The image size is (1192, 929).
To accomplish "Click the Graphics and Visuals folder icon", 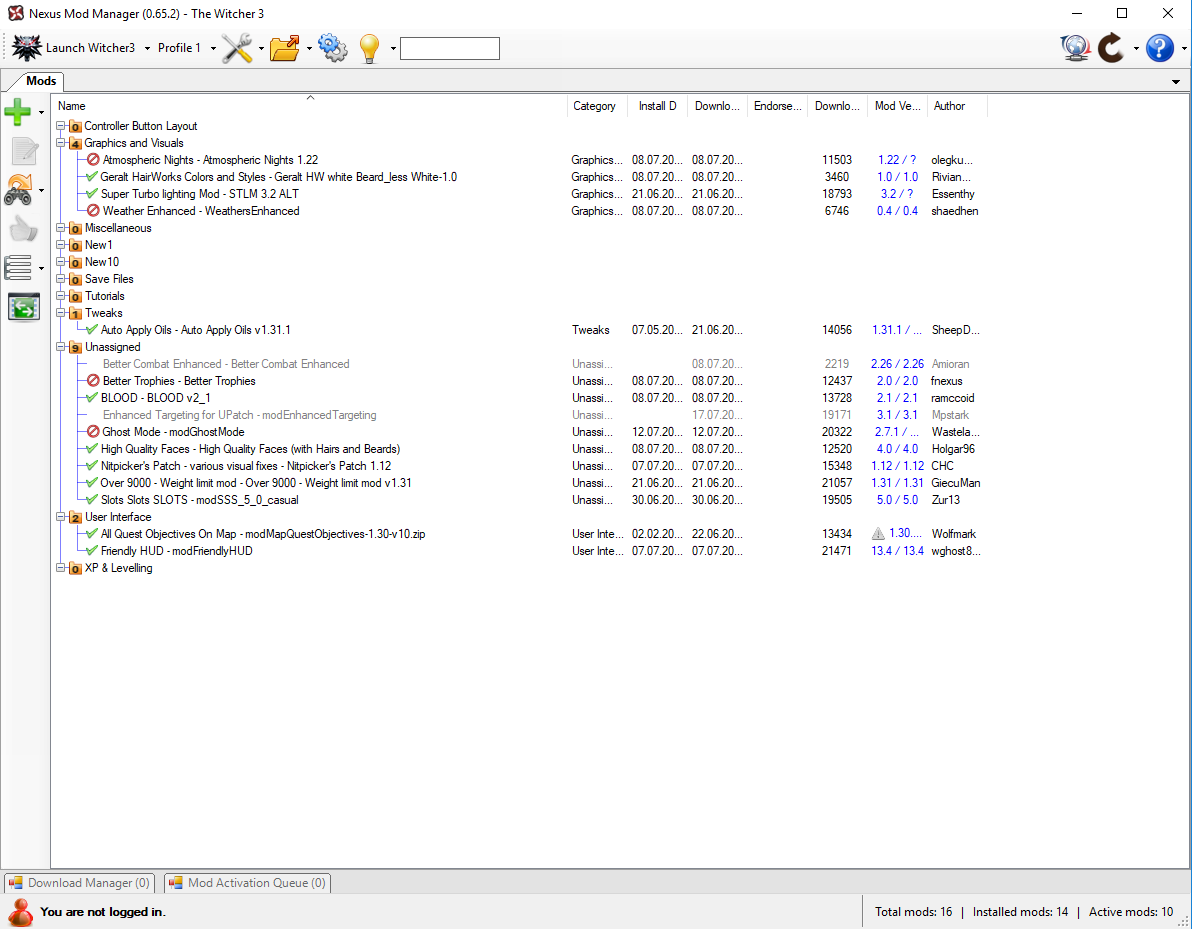I will click(x=75, y=144).
